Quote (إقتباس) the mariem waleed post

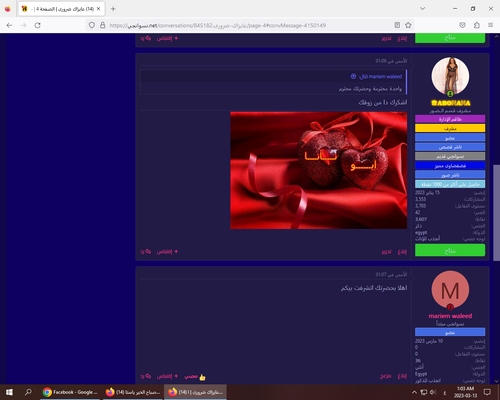point(167,377)
